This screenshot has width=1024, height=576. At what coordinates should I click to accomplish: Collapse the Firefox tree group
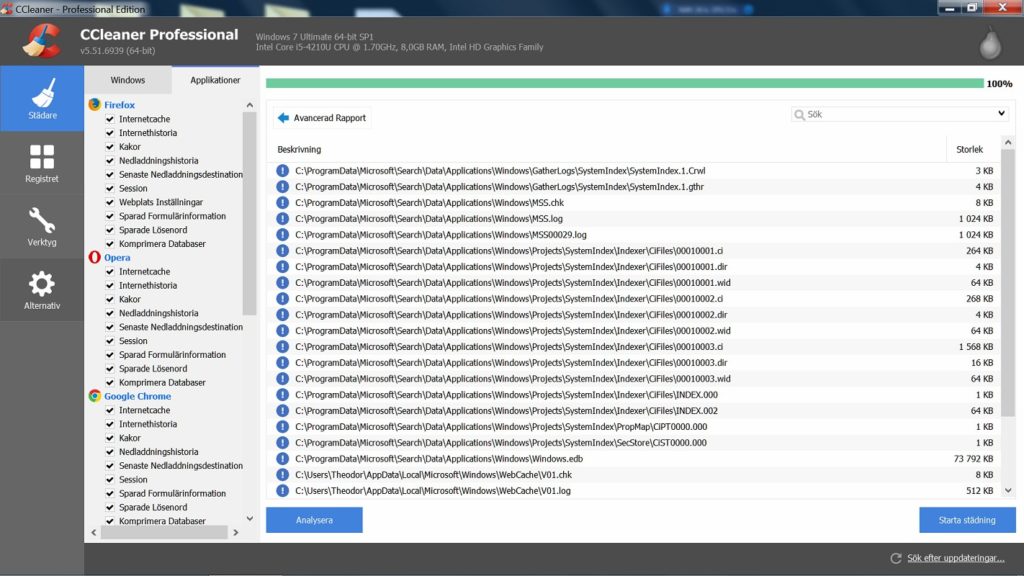click(120, 104)
